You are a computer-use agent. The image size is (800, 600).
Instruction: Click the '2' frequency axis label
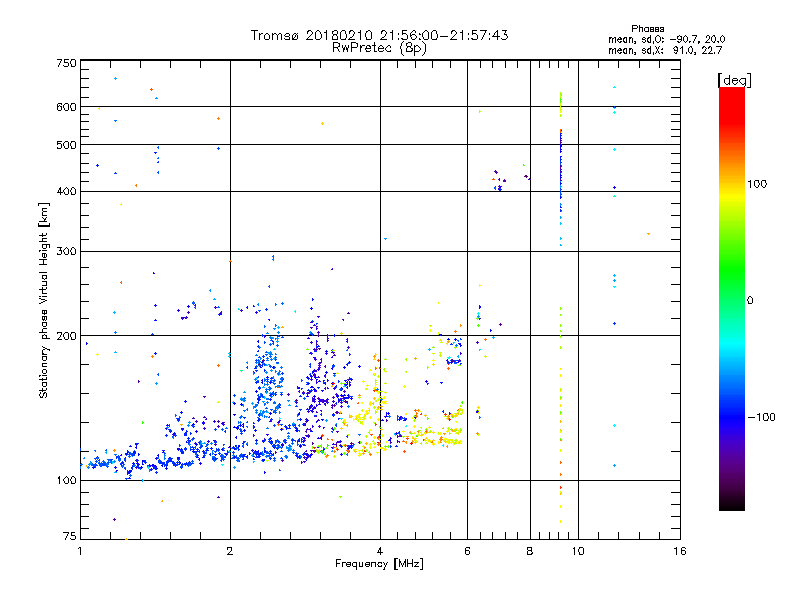click(230, 551)
